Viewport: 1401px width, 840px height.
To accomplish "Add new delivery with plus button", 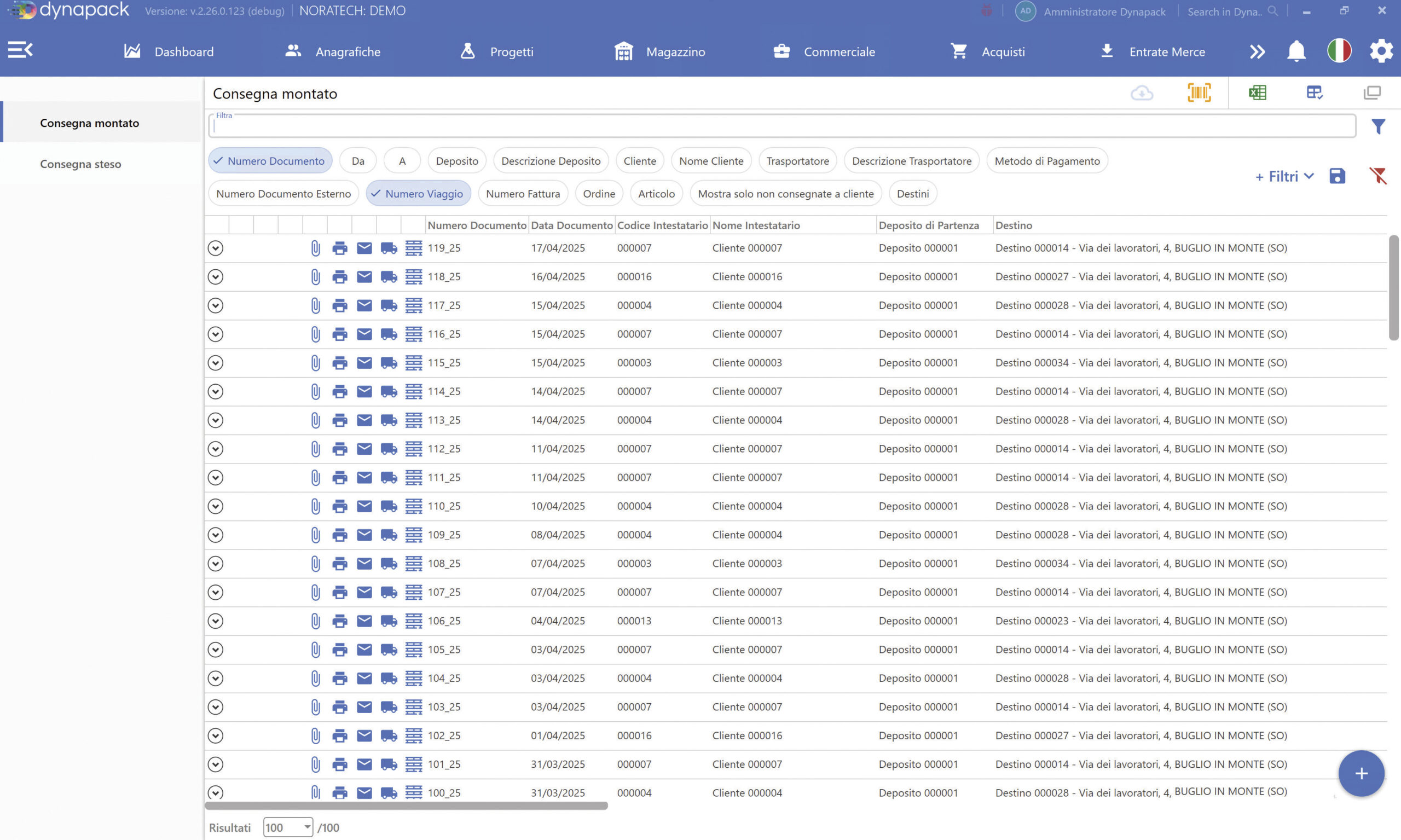I will point(1362,774).
